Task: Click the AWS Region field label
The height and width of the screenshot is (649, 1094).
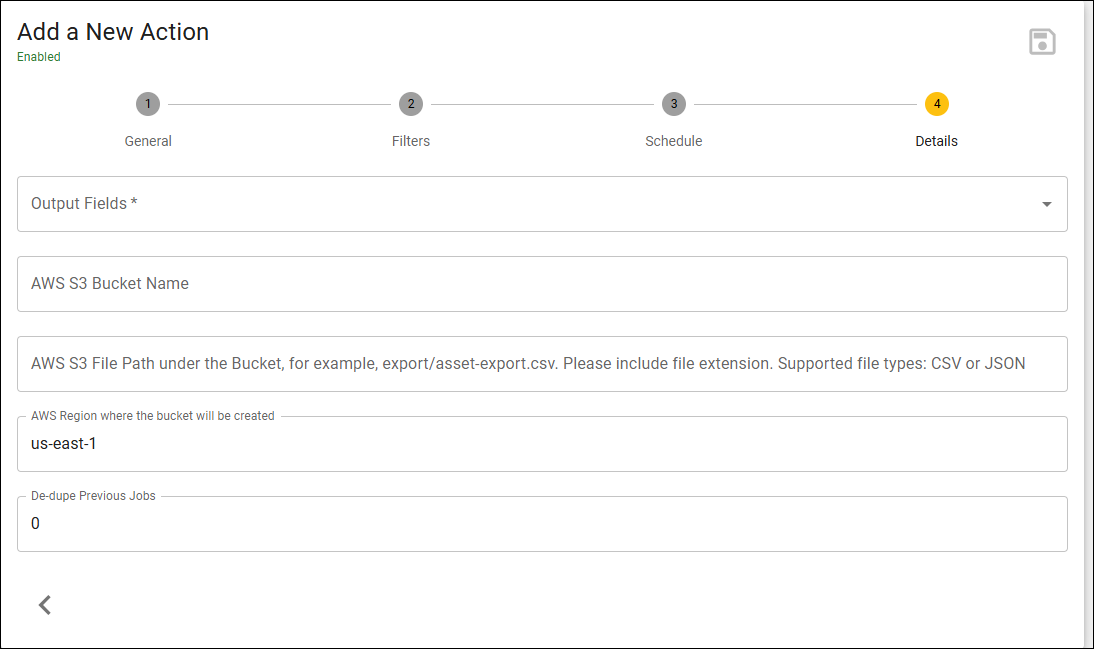Action: 153,416
